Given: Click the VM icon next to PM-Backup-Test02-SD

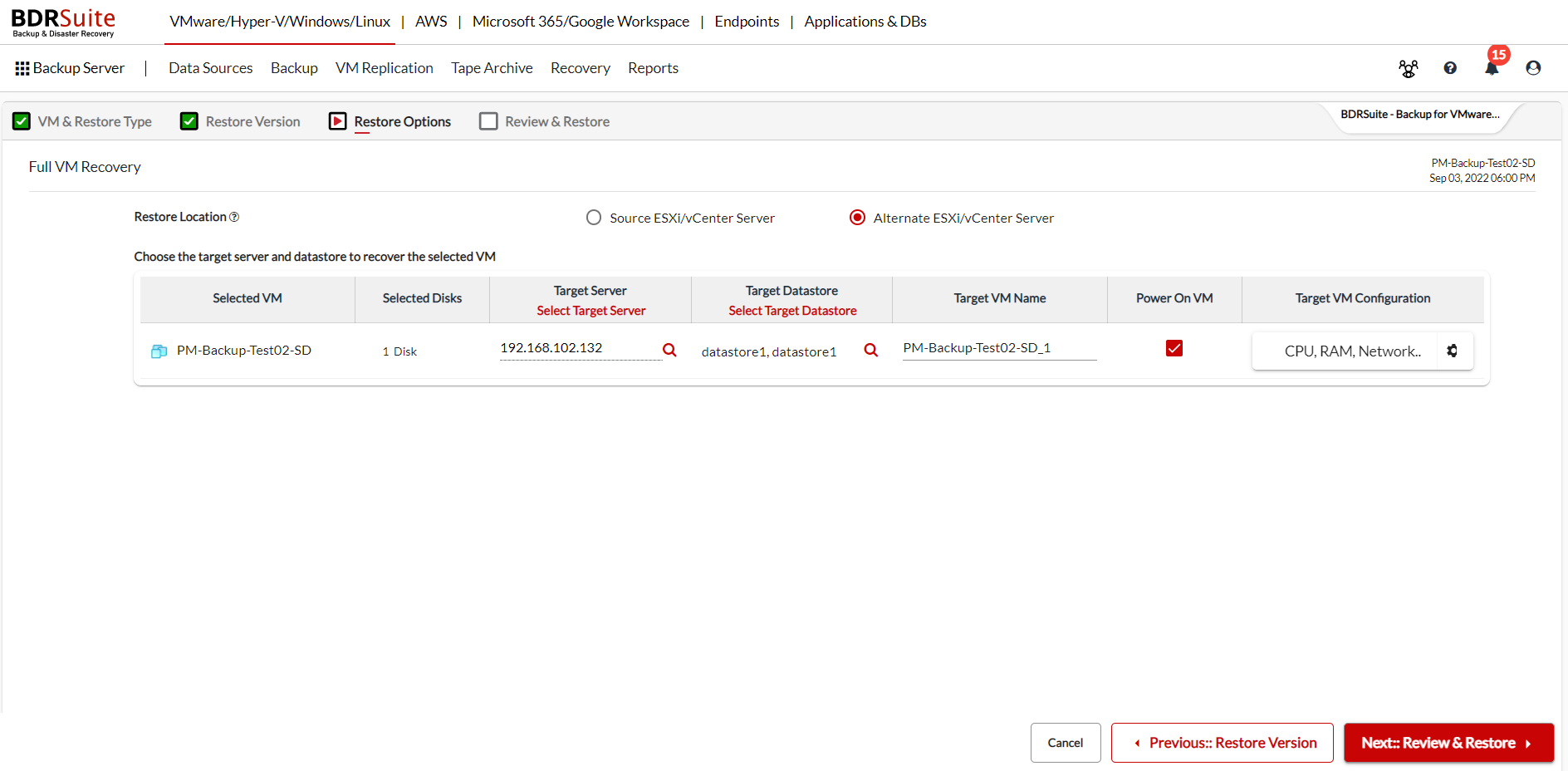Looking at the screenshot, I should [x=159, y=351].
